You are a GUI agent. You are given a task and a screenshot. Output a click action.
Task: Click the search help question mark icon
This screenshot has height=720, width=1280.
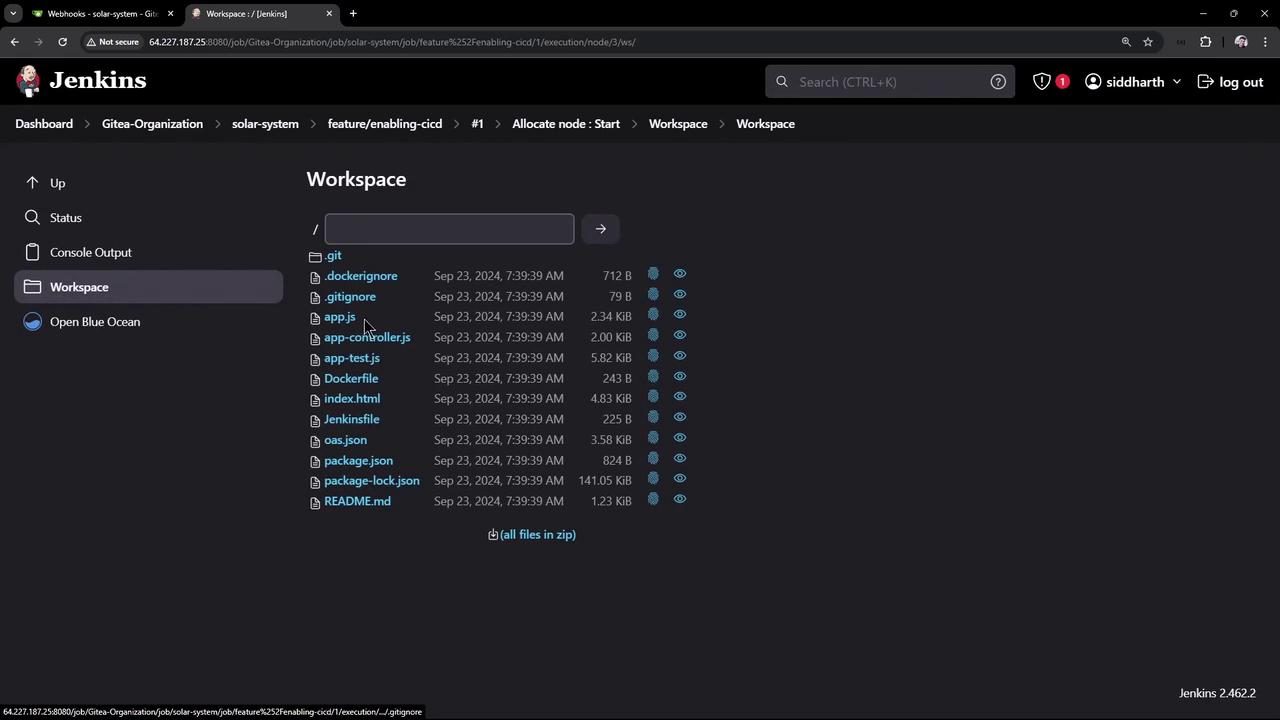[x=998, y=82]
